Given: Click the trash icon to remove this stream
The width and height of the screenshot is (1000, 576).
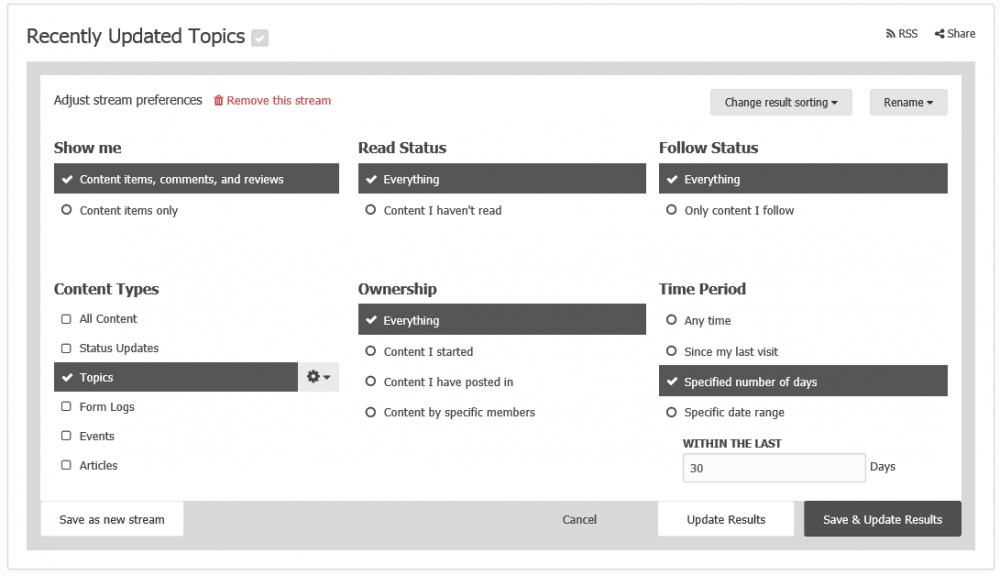Looking at the screenshot, I should click(x=219, y=101).
